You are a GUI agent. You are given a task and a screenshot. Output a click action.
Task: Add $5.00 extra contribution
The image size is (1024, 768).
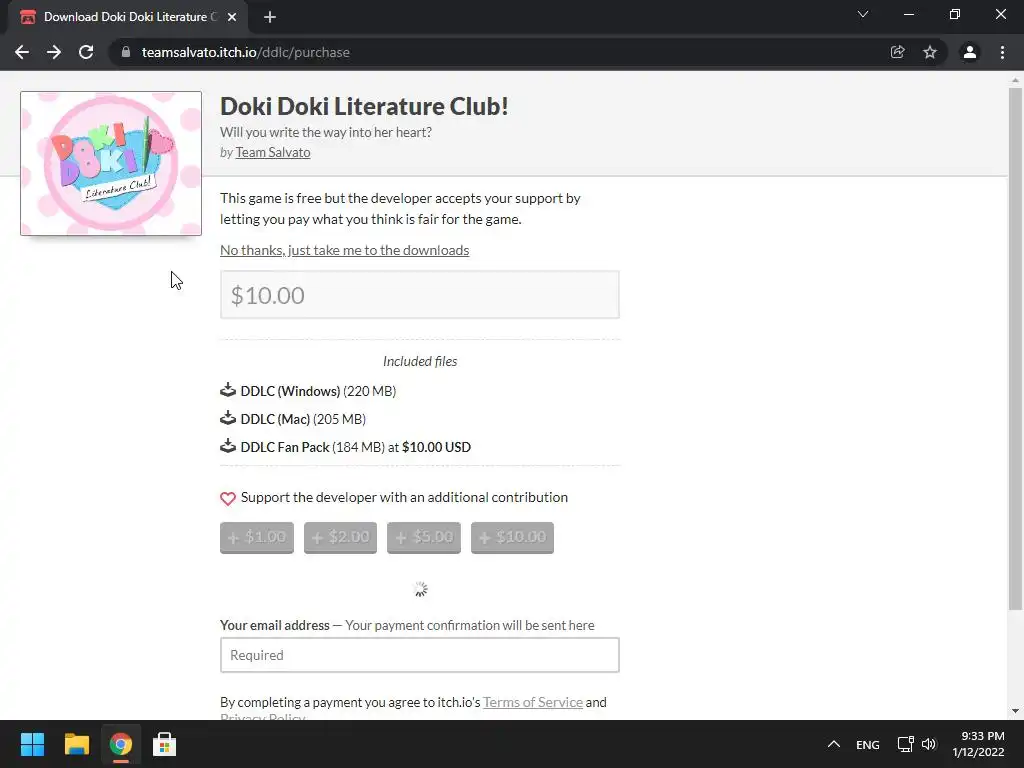(x=424, y=537)
